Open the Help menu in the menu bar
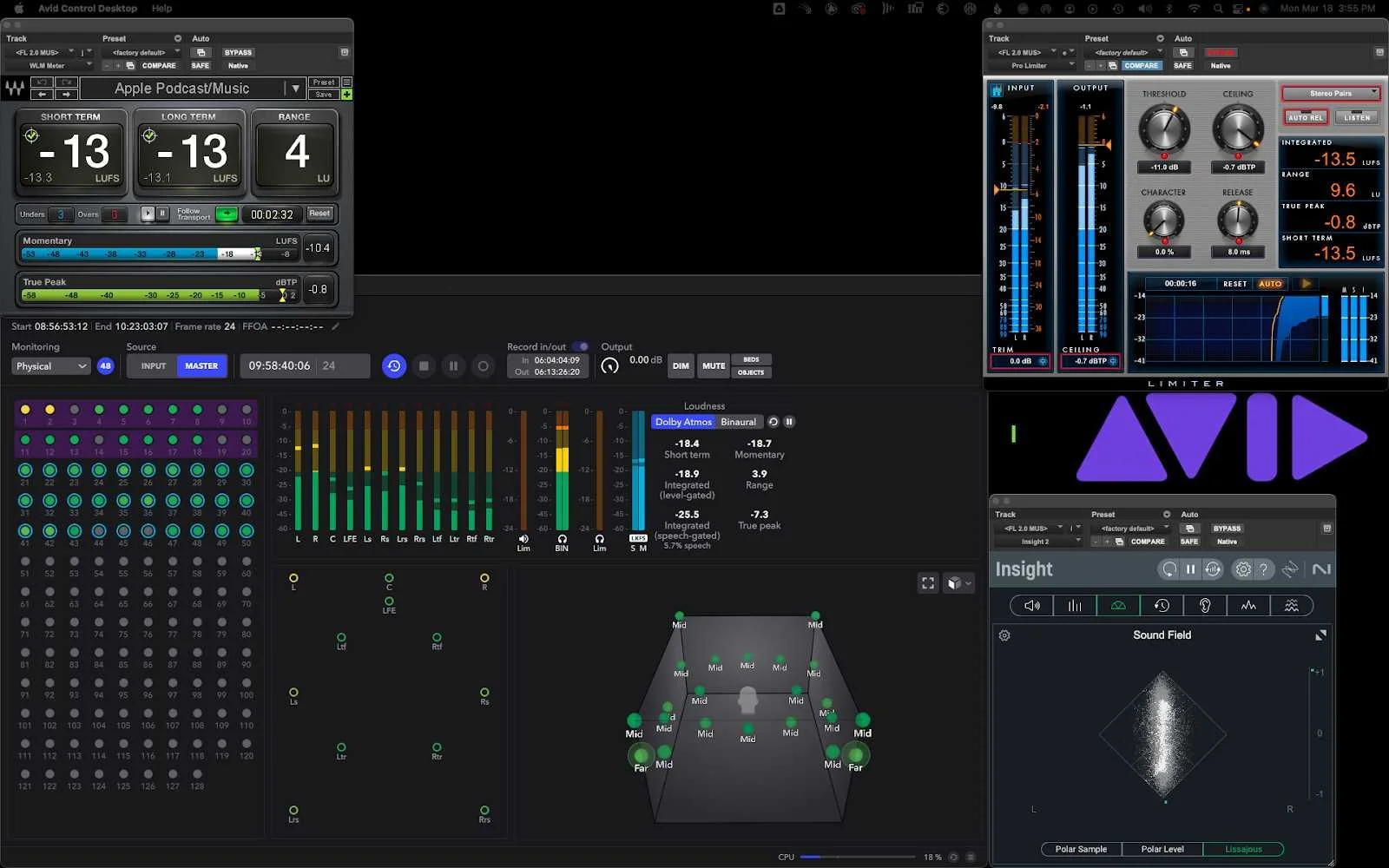The image size is (1389, 868). (x=161, y=8)
